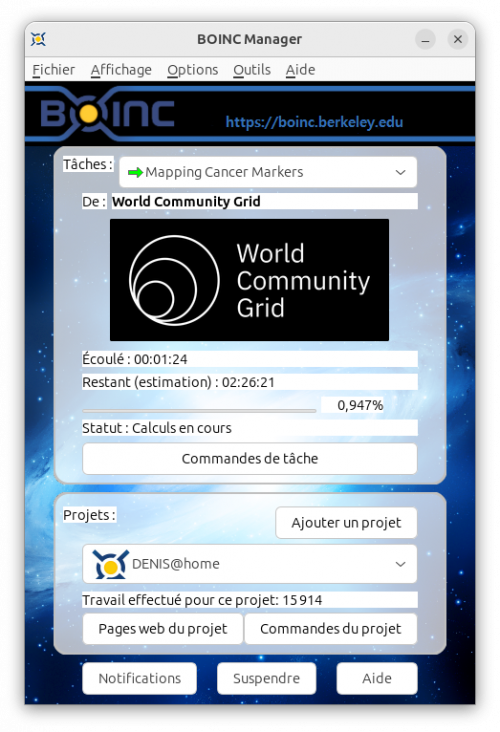
Task: Click Statut : Calculs en cours text
Action: 157,428
